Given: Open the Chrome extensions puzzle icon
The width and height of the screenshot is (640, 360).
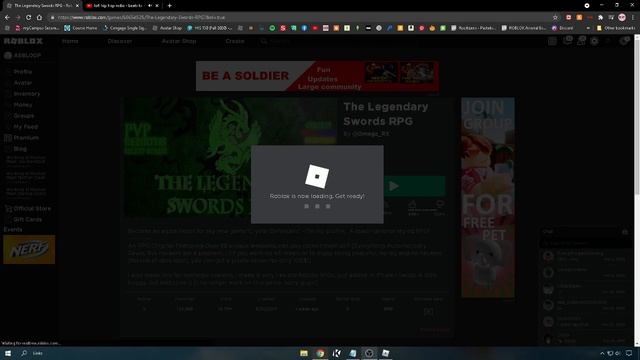Looking at the screenshot, I should (600, 18).
